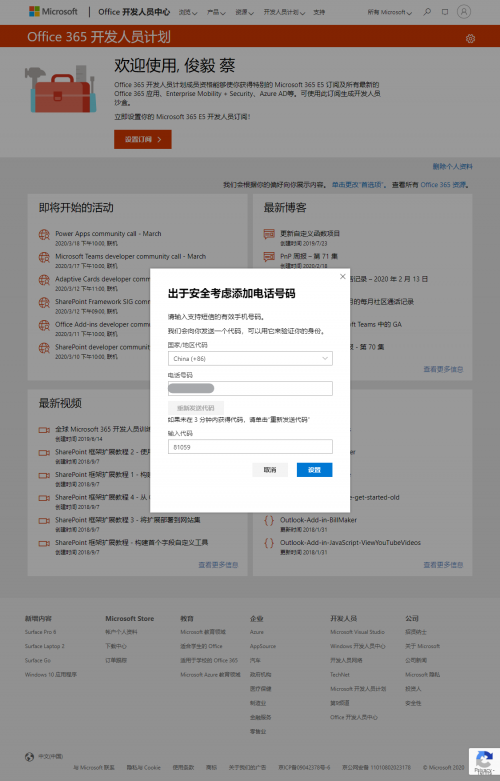
Task: Click the globe language selector icon in footer
Action: (29, 757)
